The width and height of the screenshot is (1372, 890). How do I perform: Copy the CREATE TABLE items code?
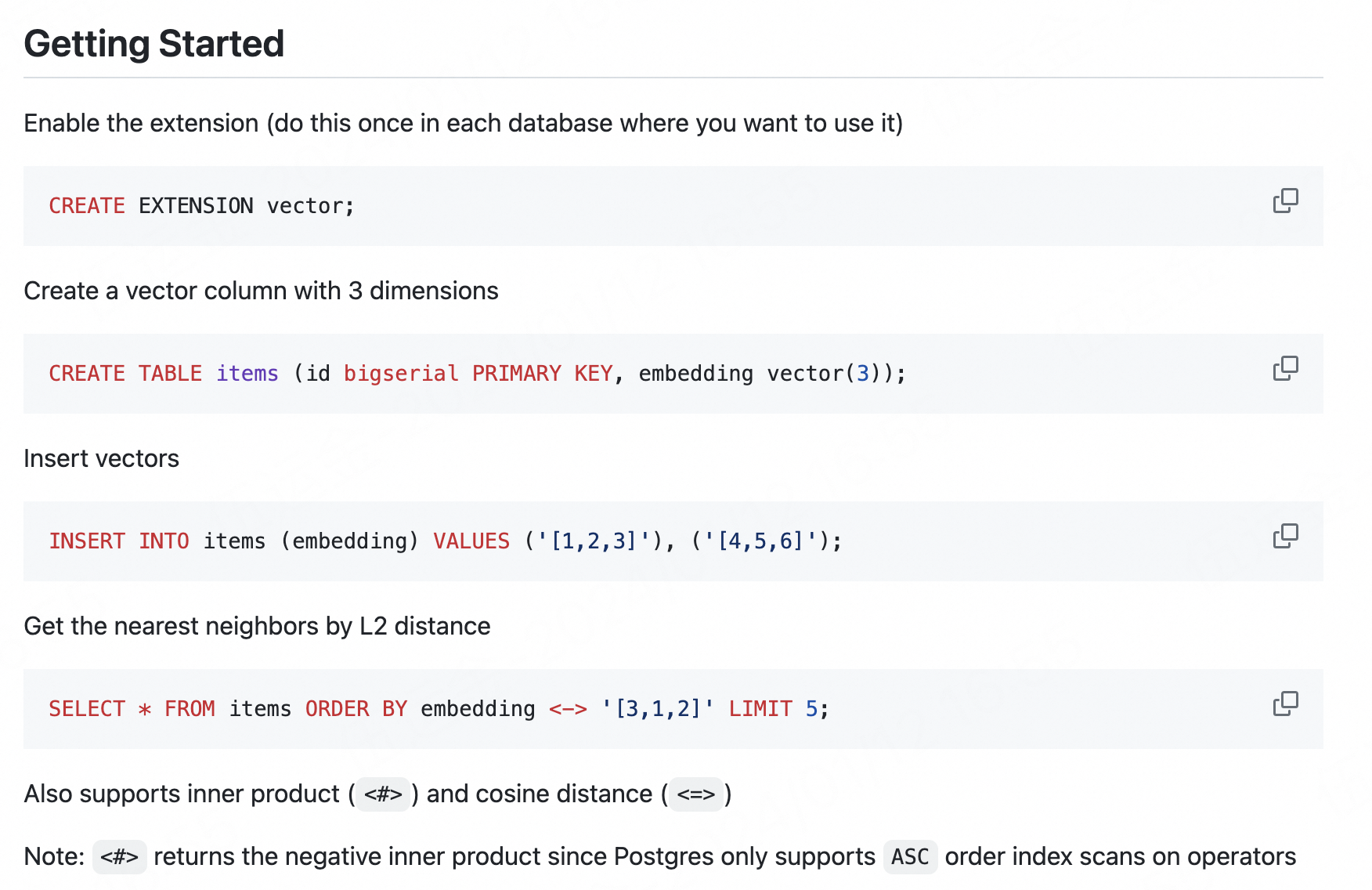coord(1285,369)
